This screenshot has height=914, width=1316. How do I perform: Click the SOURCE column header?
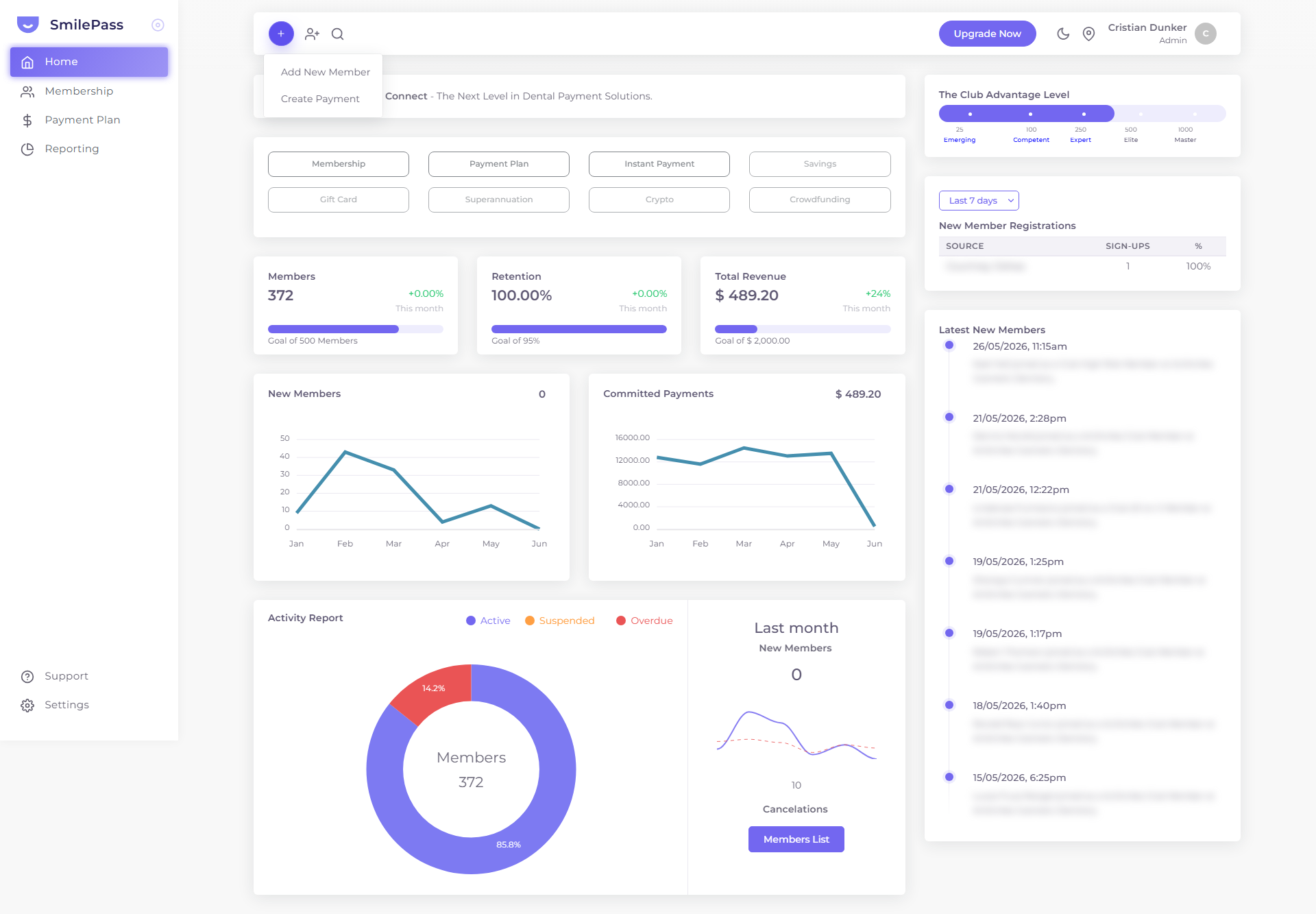pyautogui.click(x=964, y=246)
